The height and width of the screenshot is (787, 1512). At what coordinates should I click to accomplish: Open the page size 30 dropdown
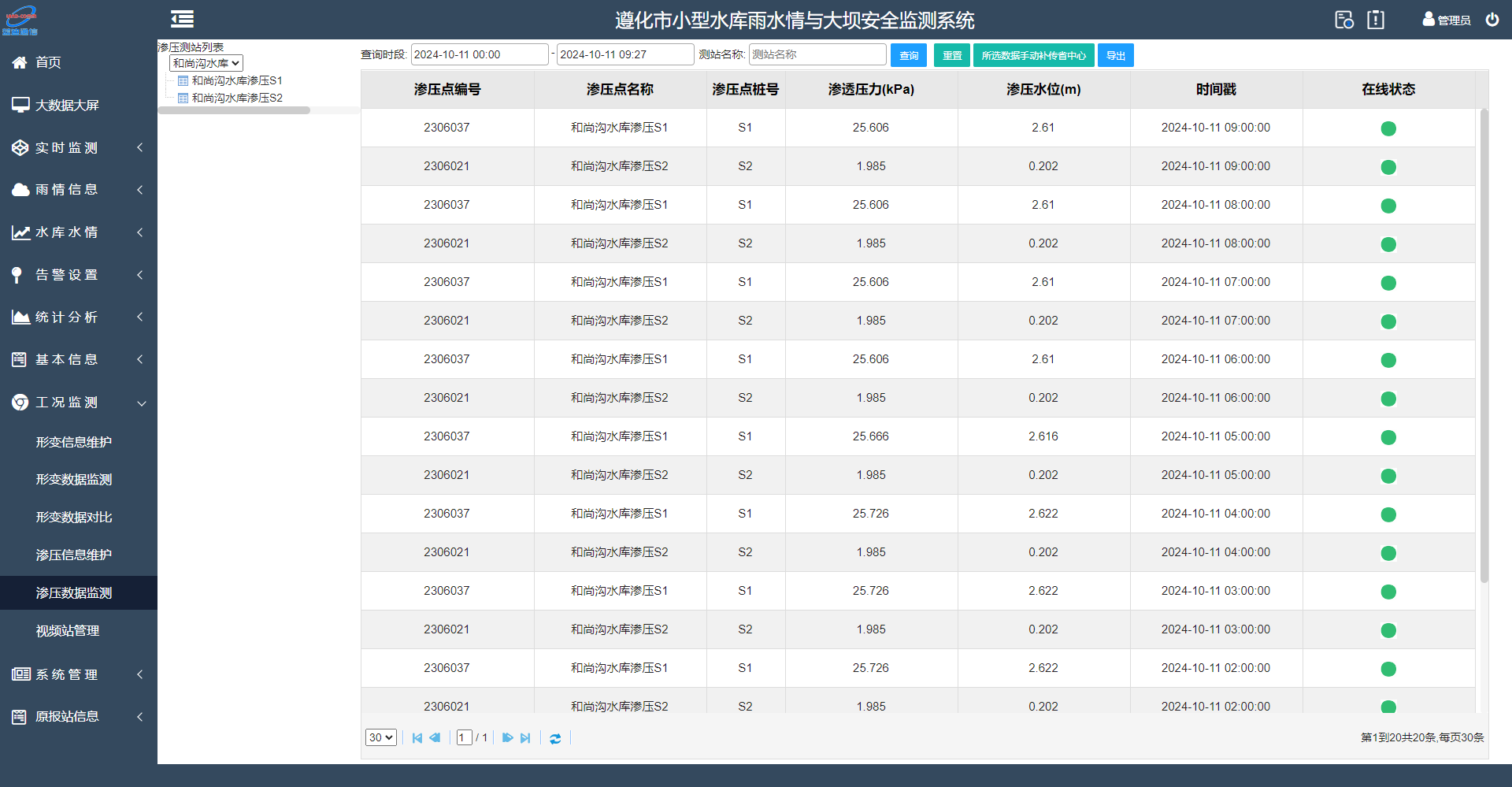point(381,737)
